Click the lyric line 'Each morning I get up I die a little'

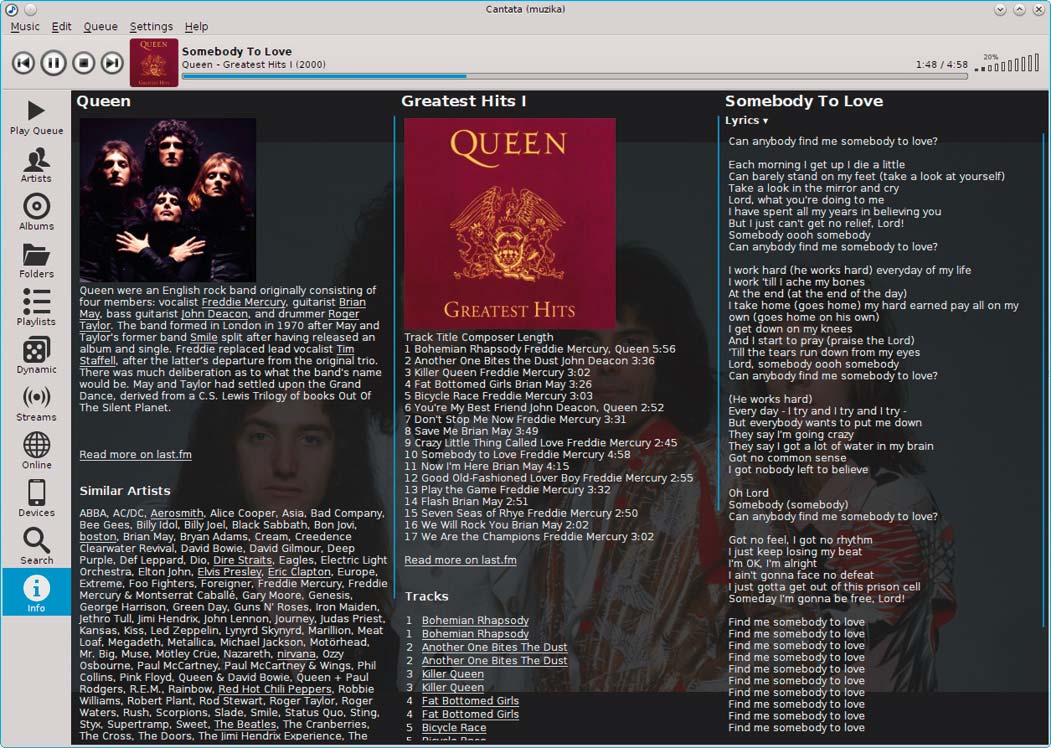pyautogui.click(x=816, y=165)
